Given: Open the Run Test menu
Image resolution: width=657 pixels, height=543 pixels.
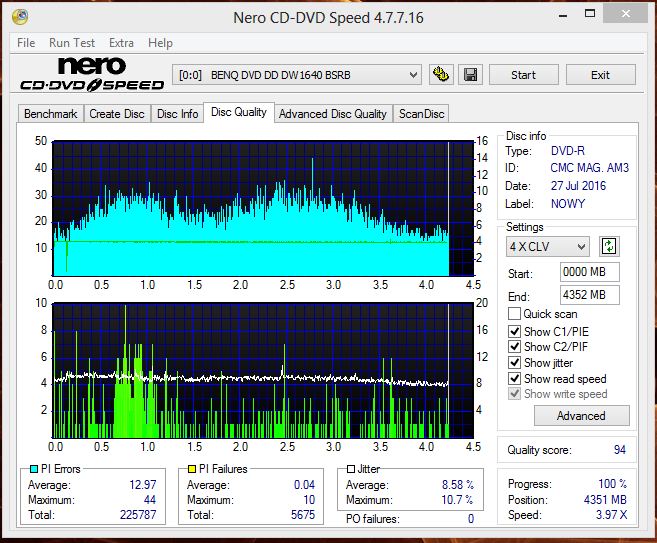Looking at the screenshot, I should pos(72,43).
